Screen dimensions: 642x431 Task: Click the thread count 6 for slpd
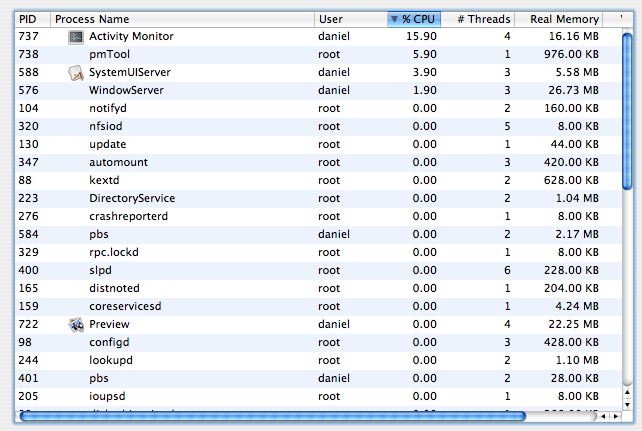point(507,271)
